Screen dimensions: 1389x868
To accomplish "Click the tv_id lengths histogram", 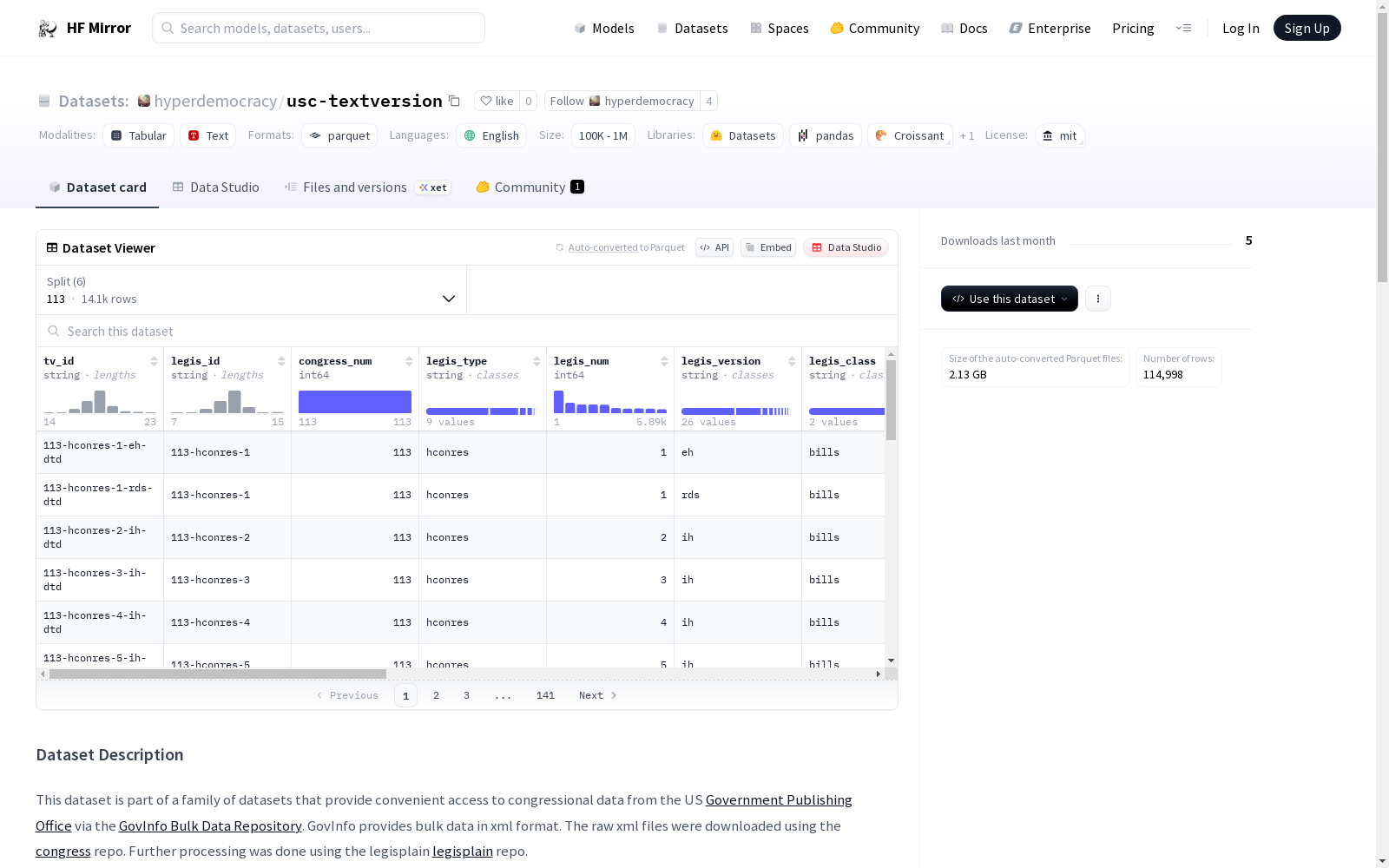I will [100, 401].
